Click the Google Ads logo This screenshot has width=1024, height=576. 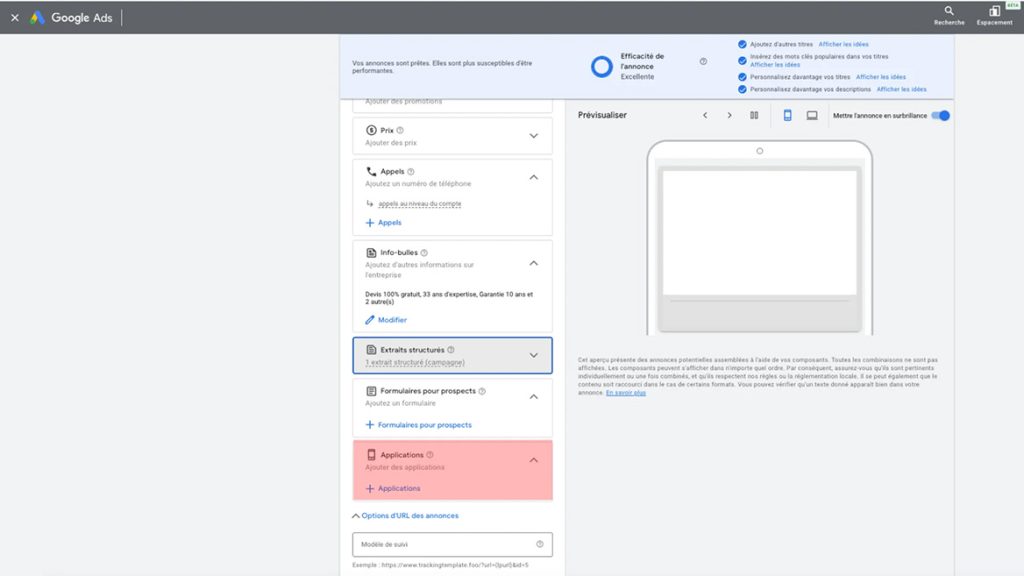[x=71, y=18]
